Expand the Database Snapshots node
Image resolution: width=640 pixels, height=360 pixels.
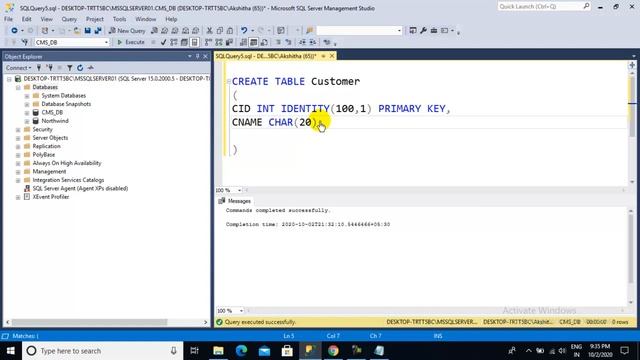pyautogui.click(x=27, y=104)
